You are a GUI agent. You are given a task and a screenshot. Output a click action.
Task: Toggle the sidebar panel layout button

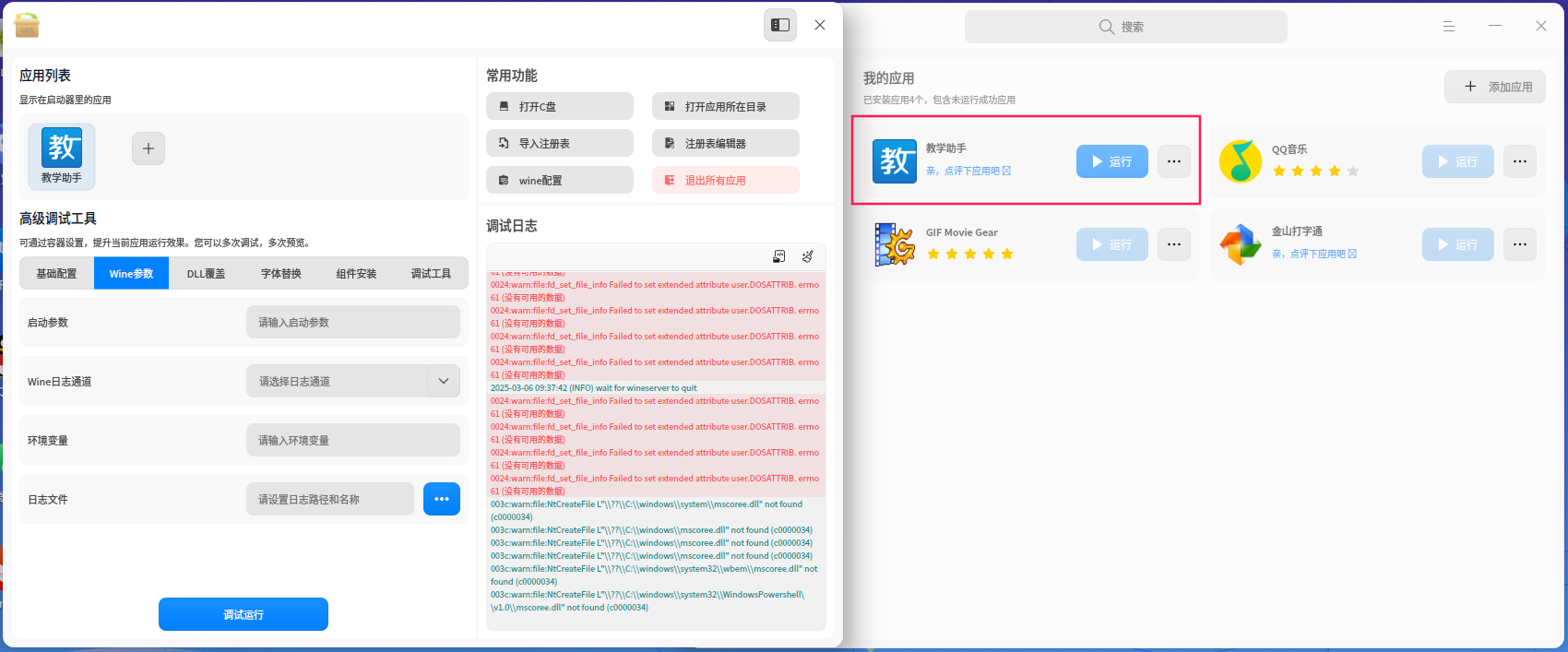pyautogui.click(x=780, y=25)
